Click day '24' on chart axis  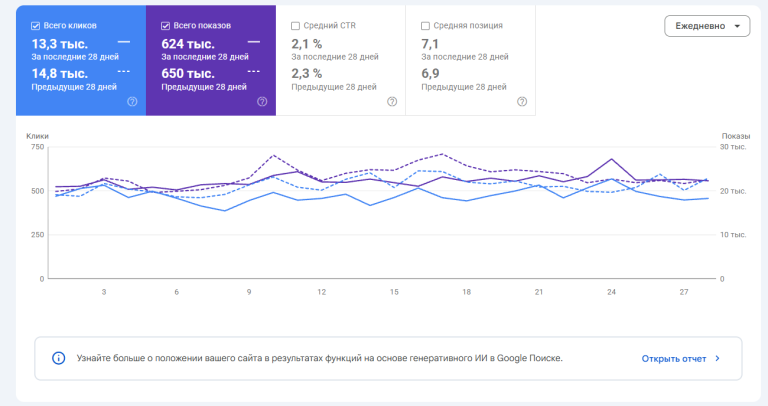click(611, 292)
